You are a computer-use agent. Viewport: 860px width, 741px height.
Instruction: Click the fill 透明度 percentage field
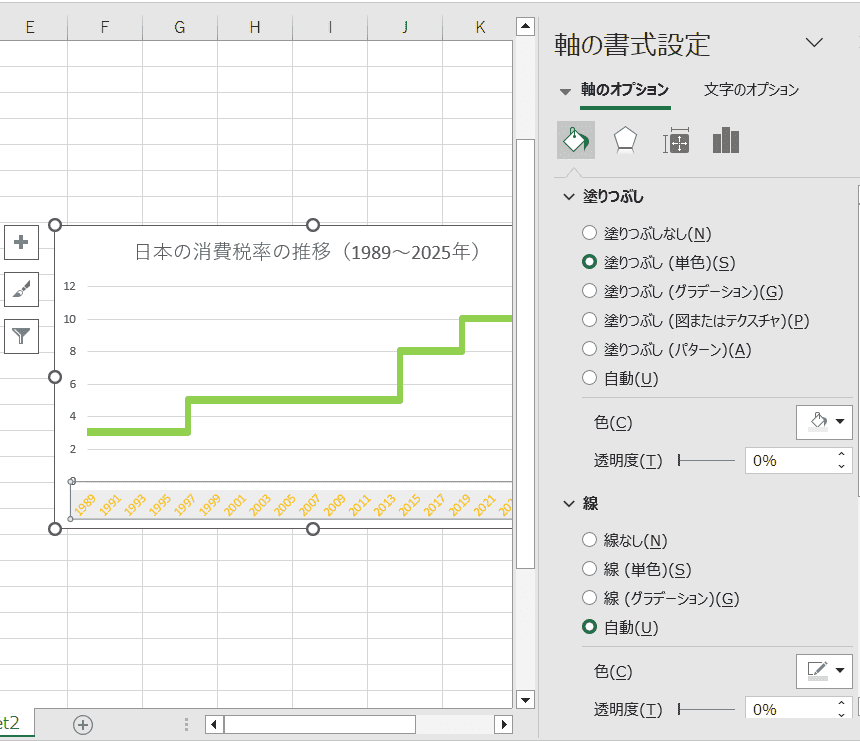click(787, 460)
